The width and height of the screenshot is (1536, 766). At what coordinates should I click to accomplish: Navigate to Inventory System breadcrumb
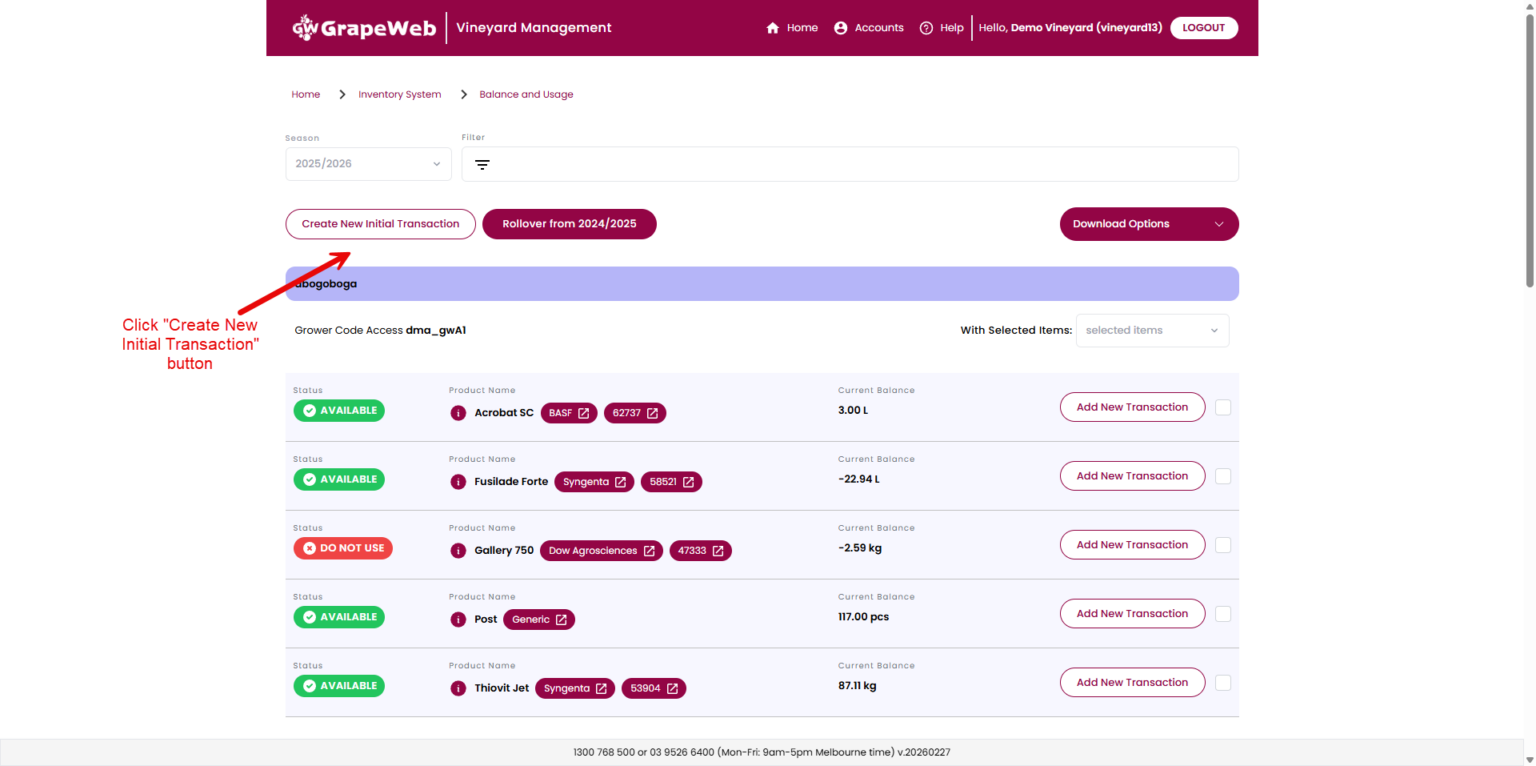(x=399, y=95)
